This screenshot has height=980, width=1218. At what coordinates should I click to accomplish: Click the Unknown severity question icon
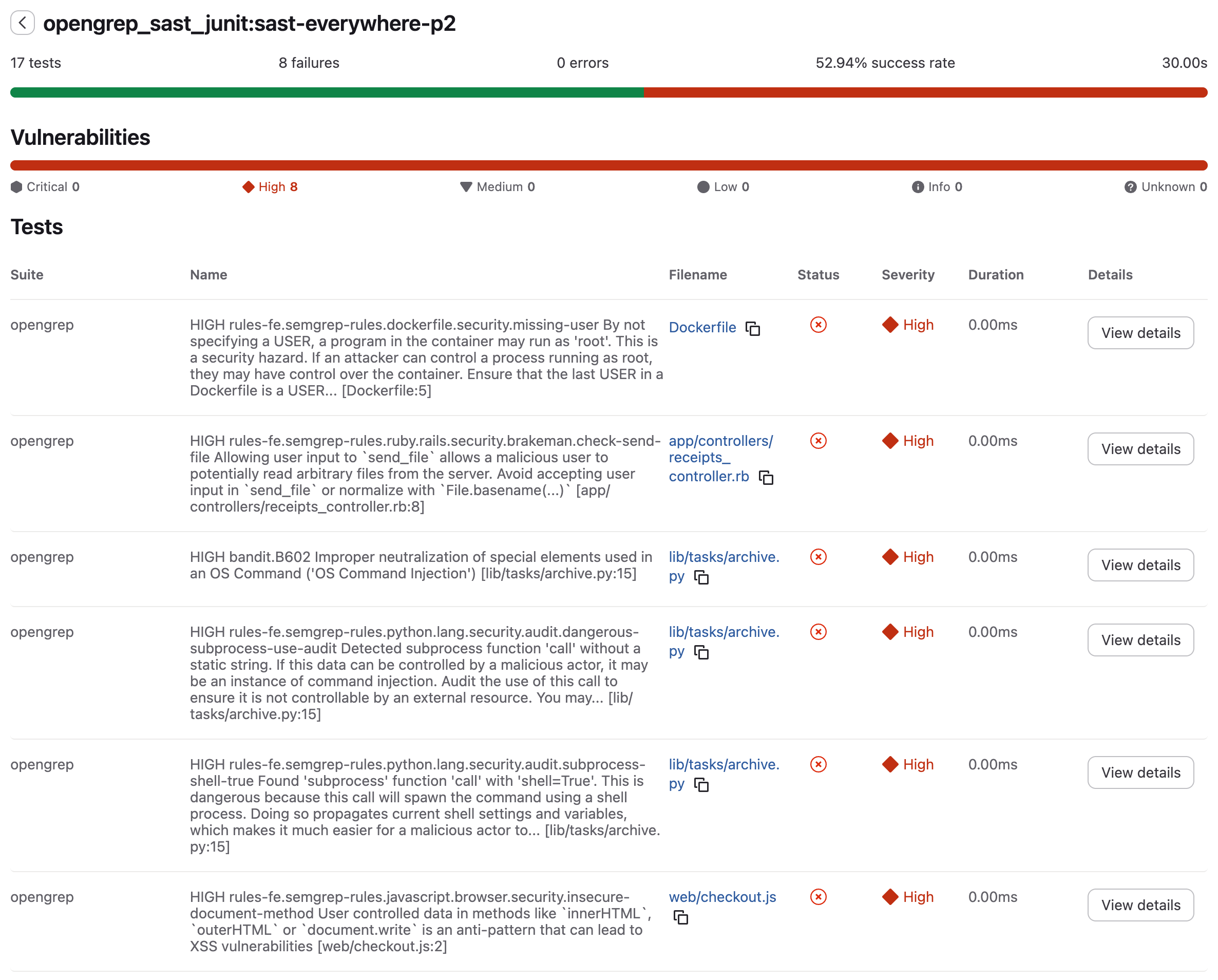coord(1130,187)
